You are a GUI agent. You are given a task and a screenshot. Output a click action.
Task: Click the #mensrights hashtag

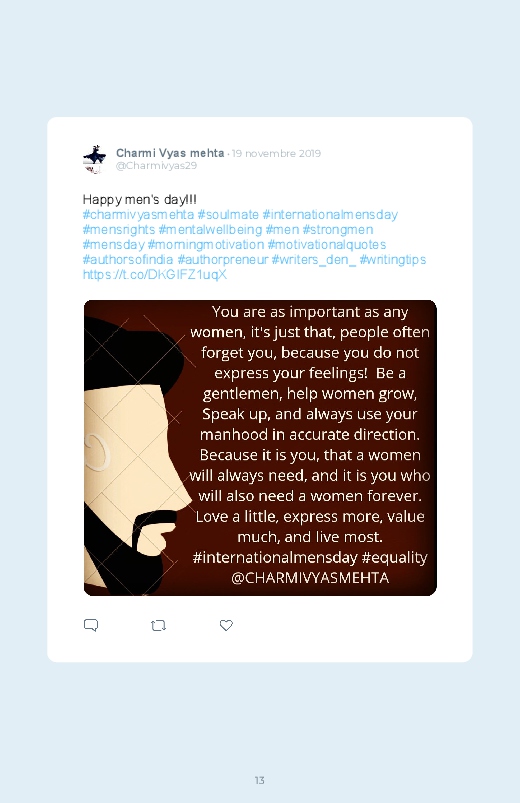pos(119,229)
